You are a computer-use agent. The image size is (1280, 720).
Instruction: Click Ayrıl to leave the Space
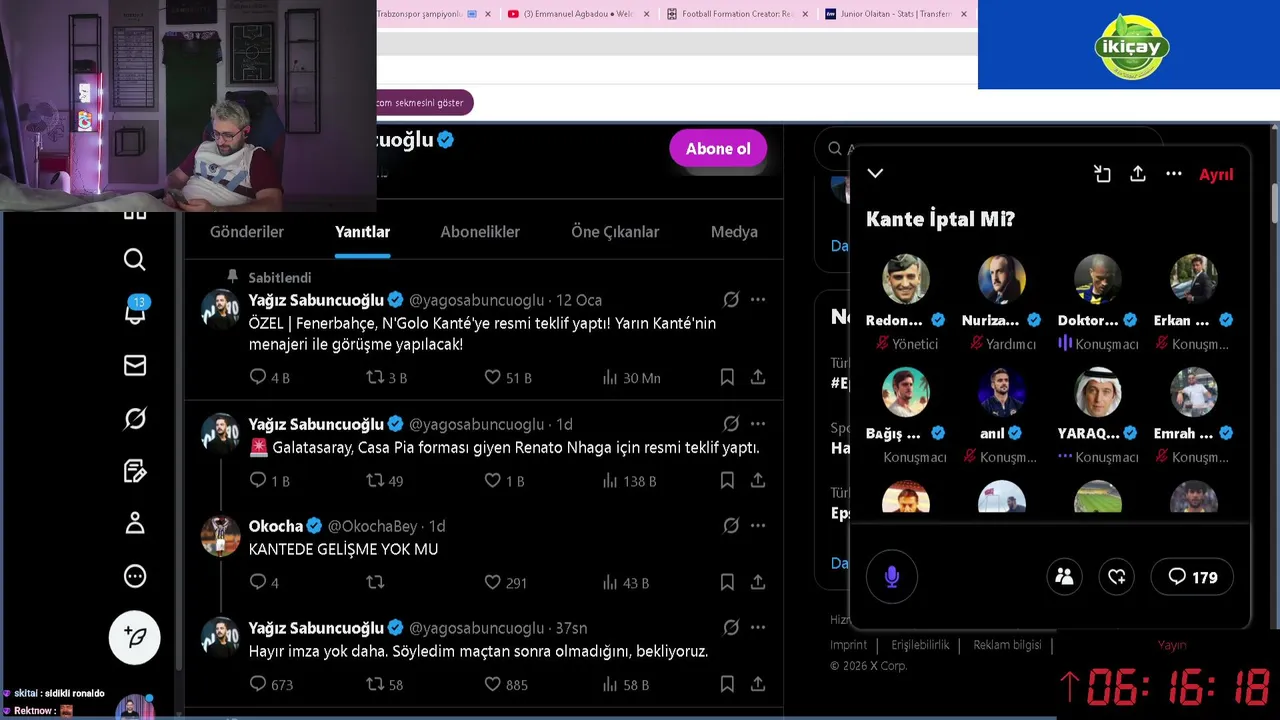[x=1216, y=174]
